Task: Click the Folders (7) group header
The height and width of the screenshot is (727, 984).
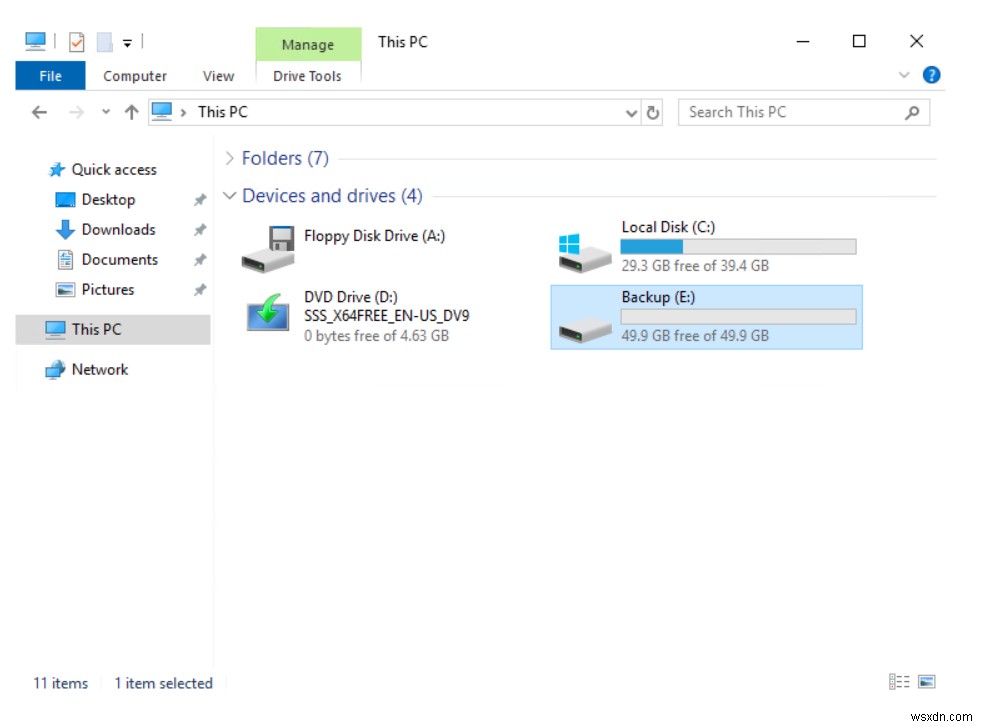Action: pos(285,158)
